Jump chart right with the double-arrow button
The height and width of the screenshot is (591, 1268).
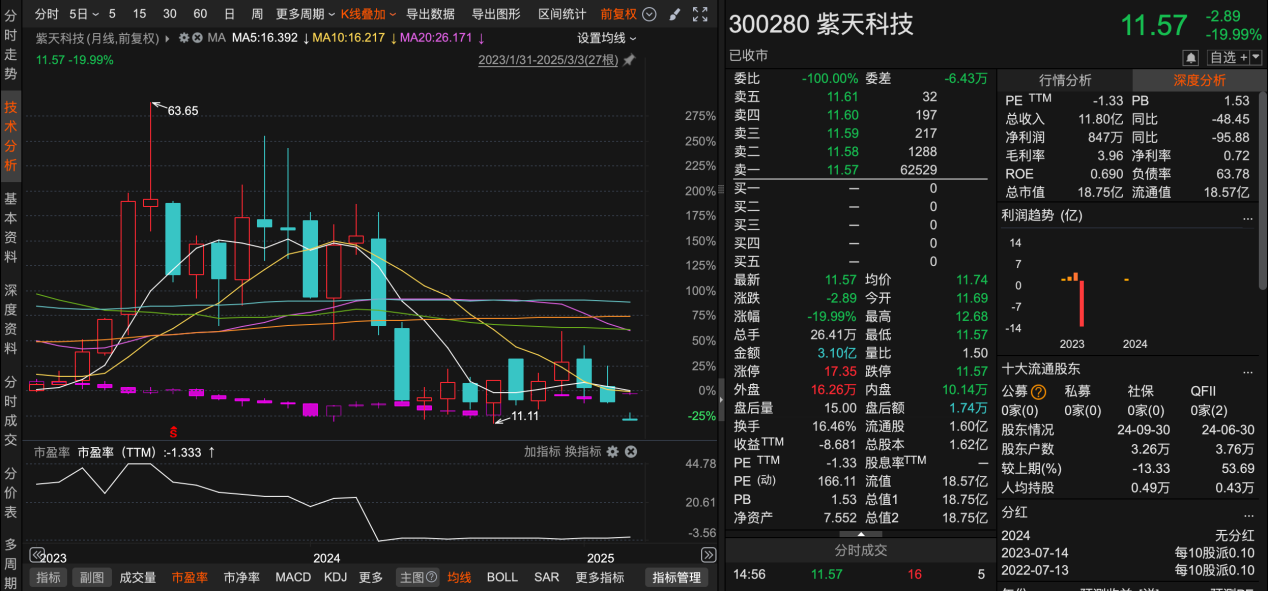(708, 555)
